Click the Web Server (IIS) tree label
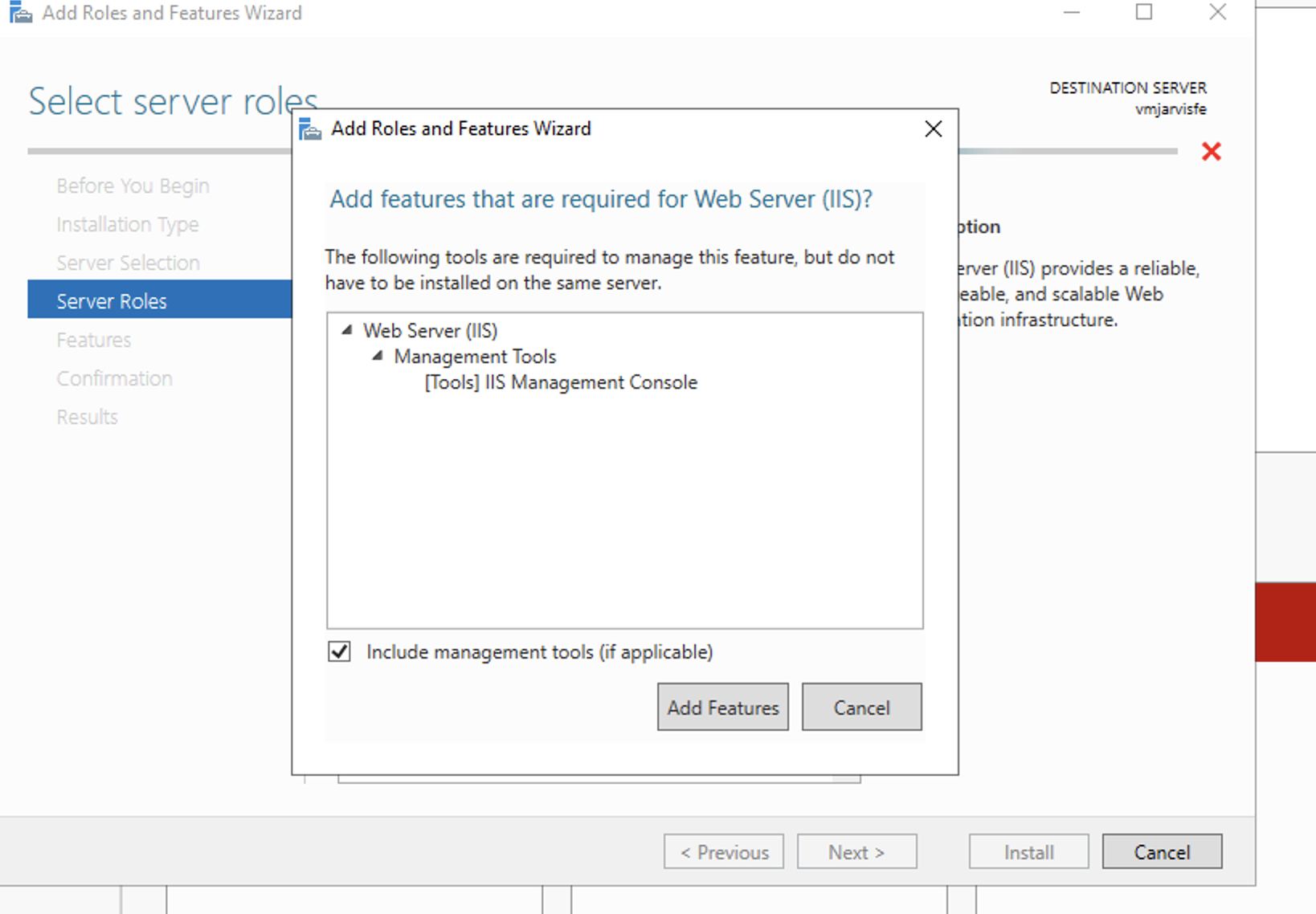The image size is (1316, 914). coord(431,330)
